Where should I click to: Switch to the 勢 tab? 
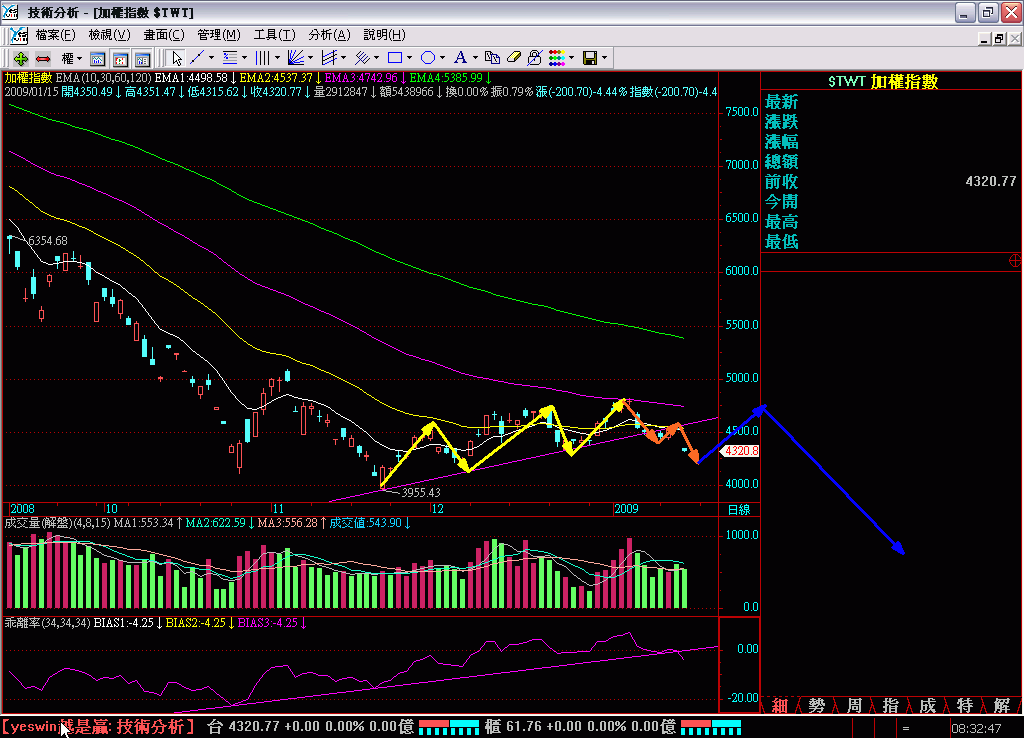(x=816, y=705)
